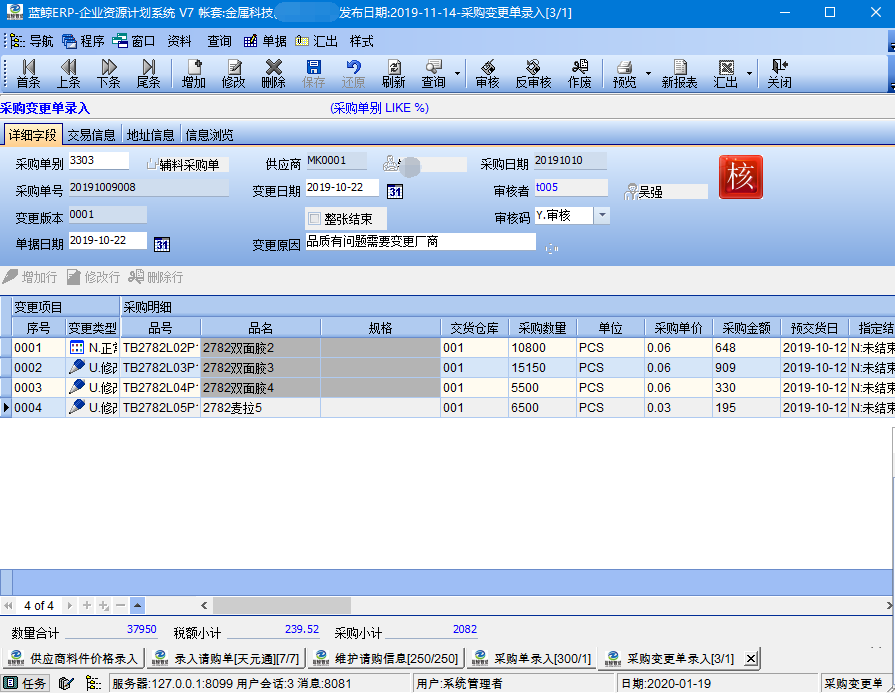Click the 采购金额 column header
This screenshot has height=693, width=895.
[x=746, y=328]
